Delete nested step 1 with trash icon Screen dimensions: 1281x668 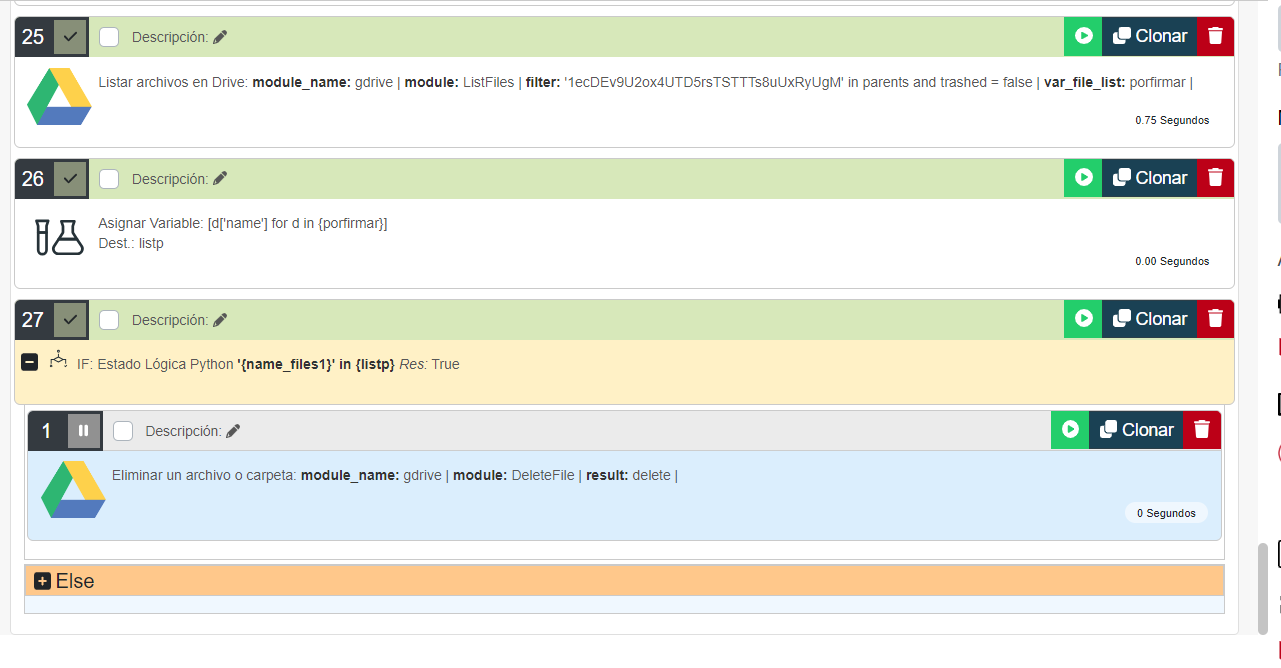(x=1202, y=430)
